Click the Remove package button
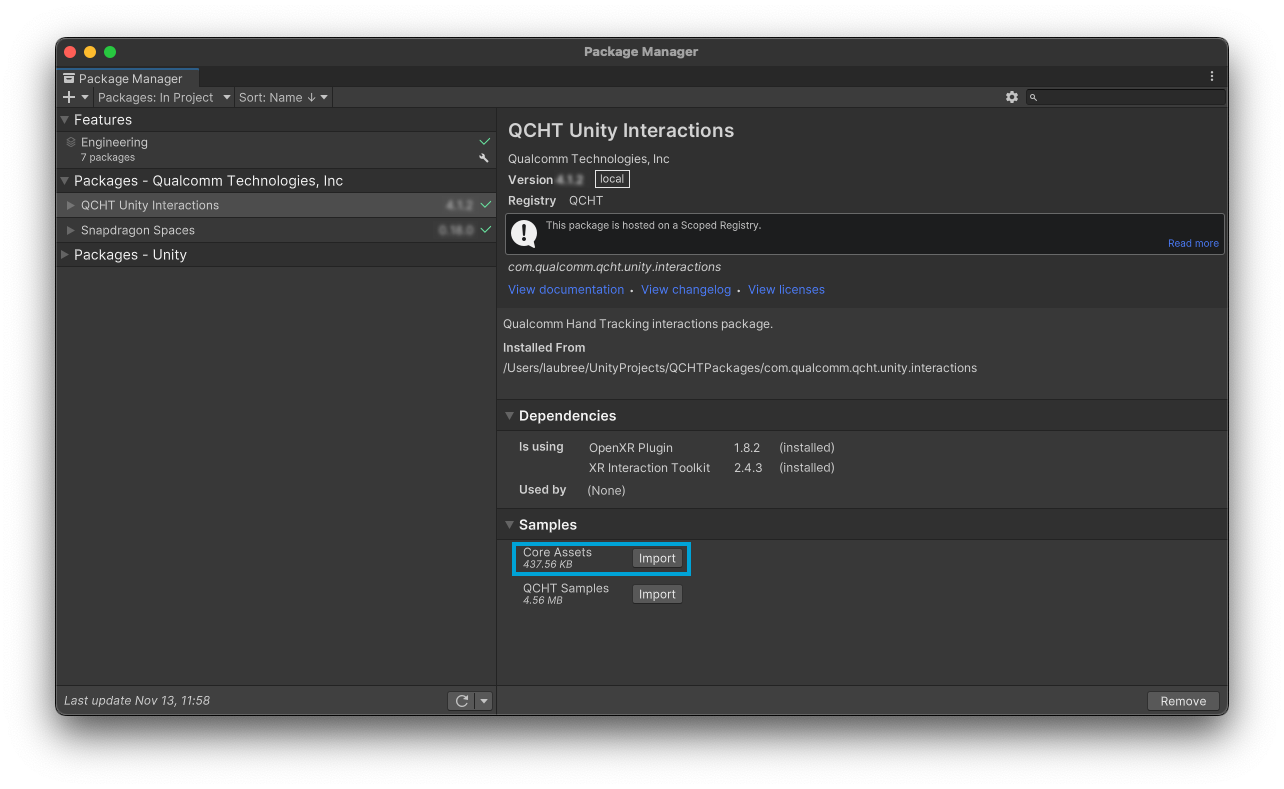This screenshot has width=1284, height=789. pos(1183,701)
